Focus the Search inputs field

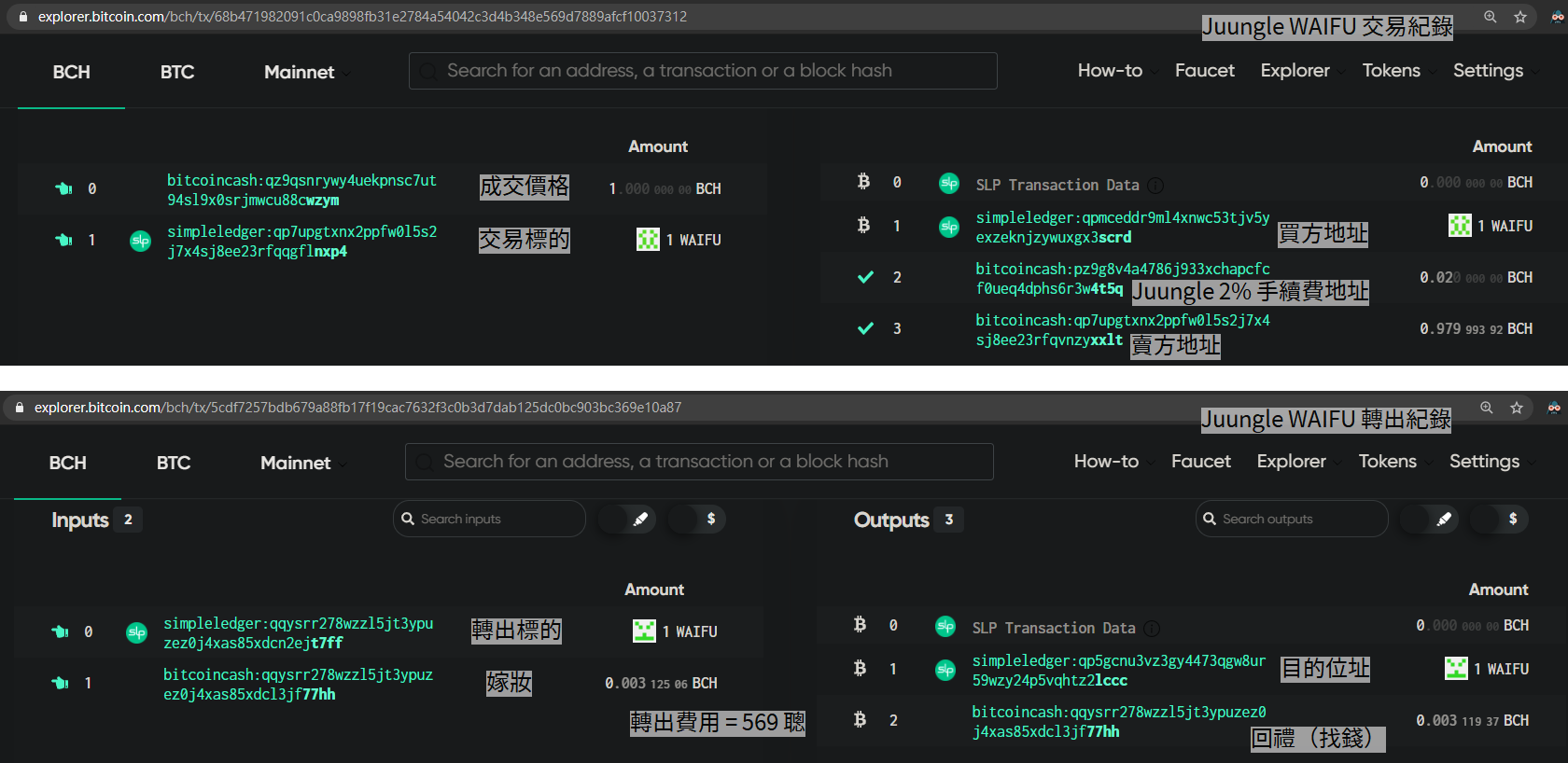tap(489, 519)
